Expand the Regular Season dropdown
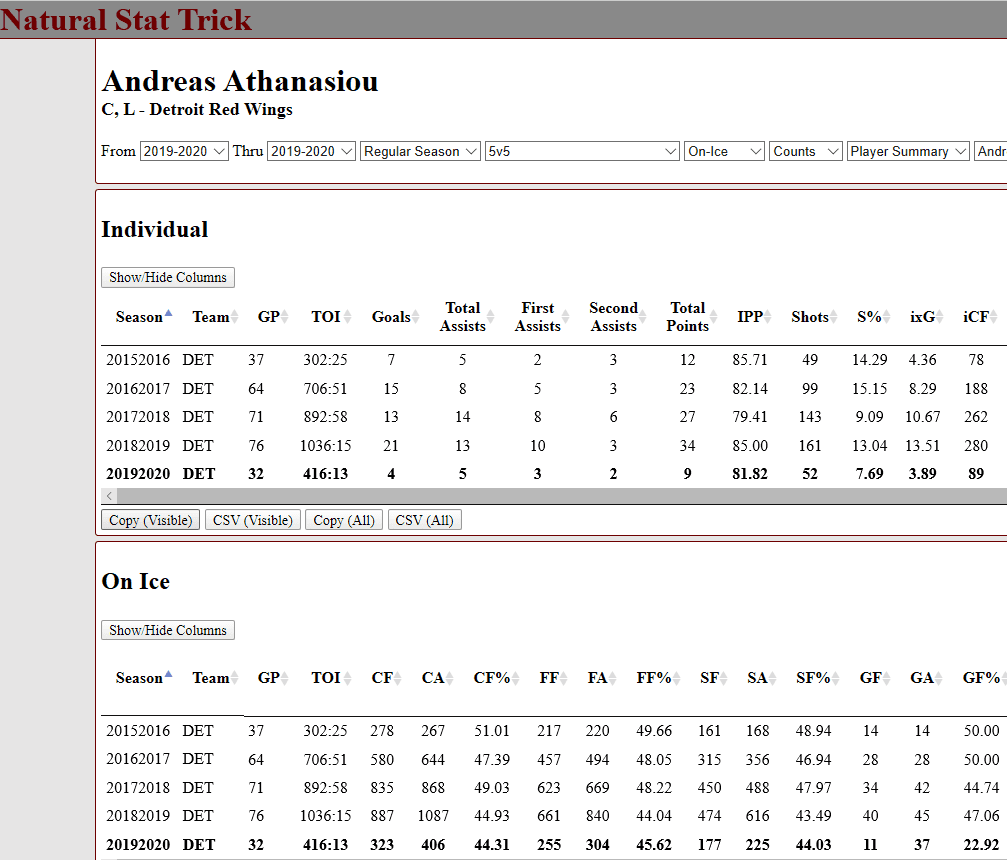This screenshot has width=1007, height=860. coord(420,151)
